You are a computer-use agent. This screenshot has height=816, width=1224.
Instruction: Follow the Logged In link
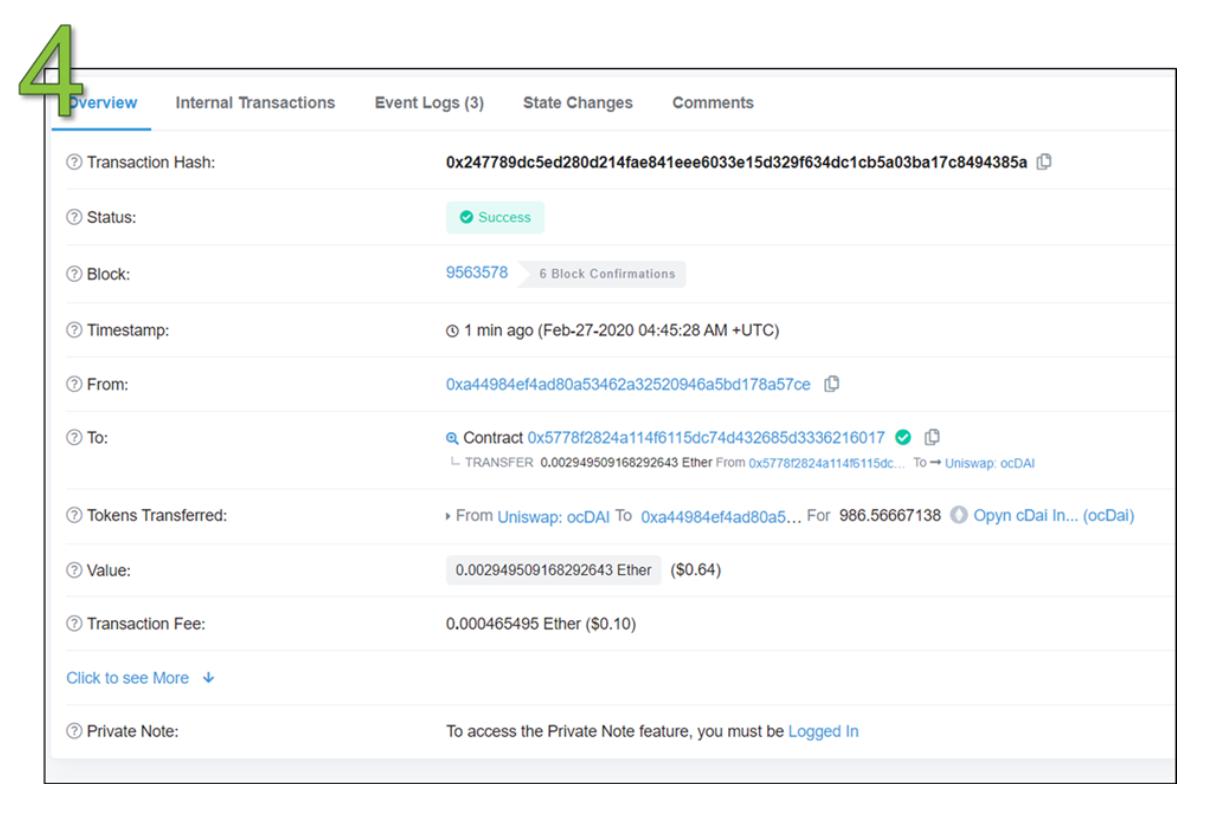[823, 732]
